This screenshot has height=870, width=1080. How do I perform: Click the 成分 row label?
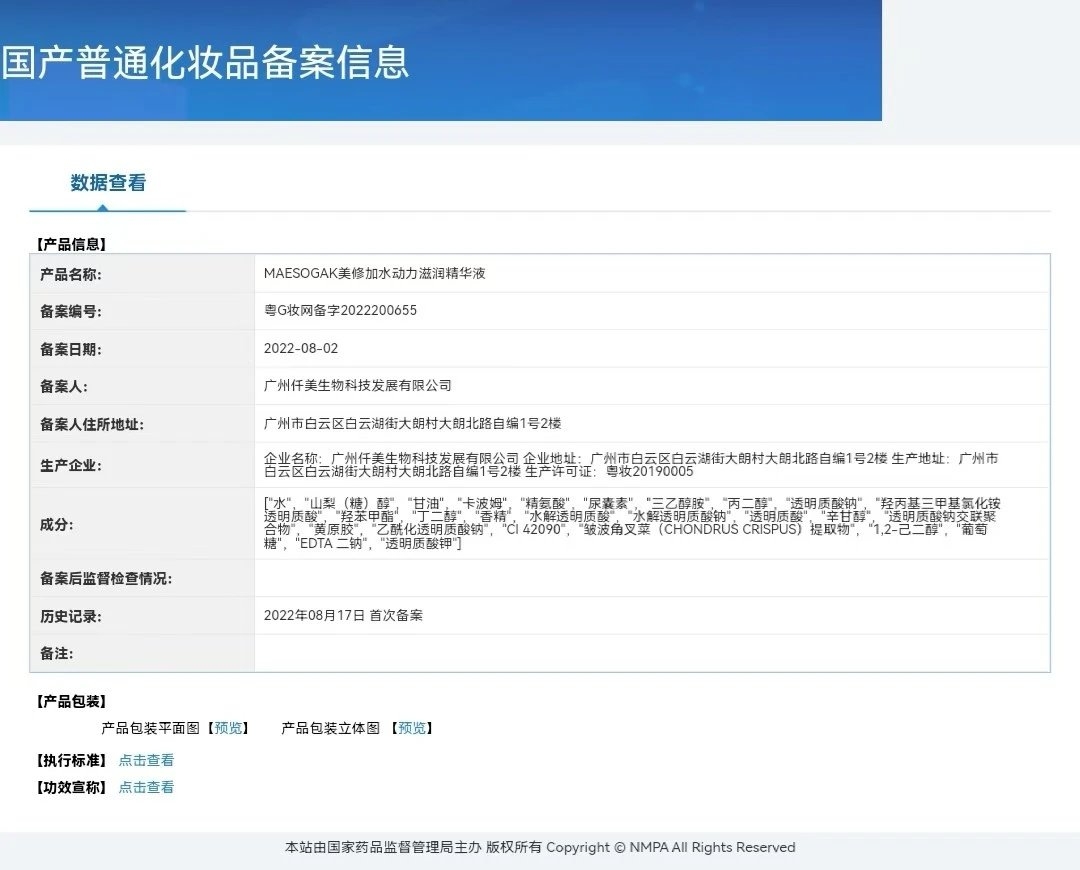point(56,525)
